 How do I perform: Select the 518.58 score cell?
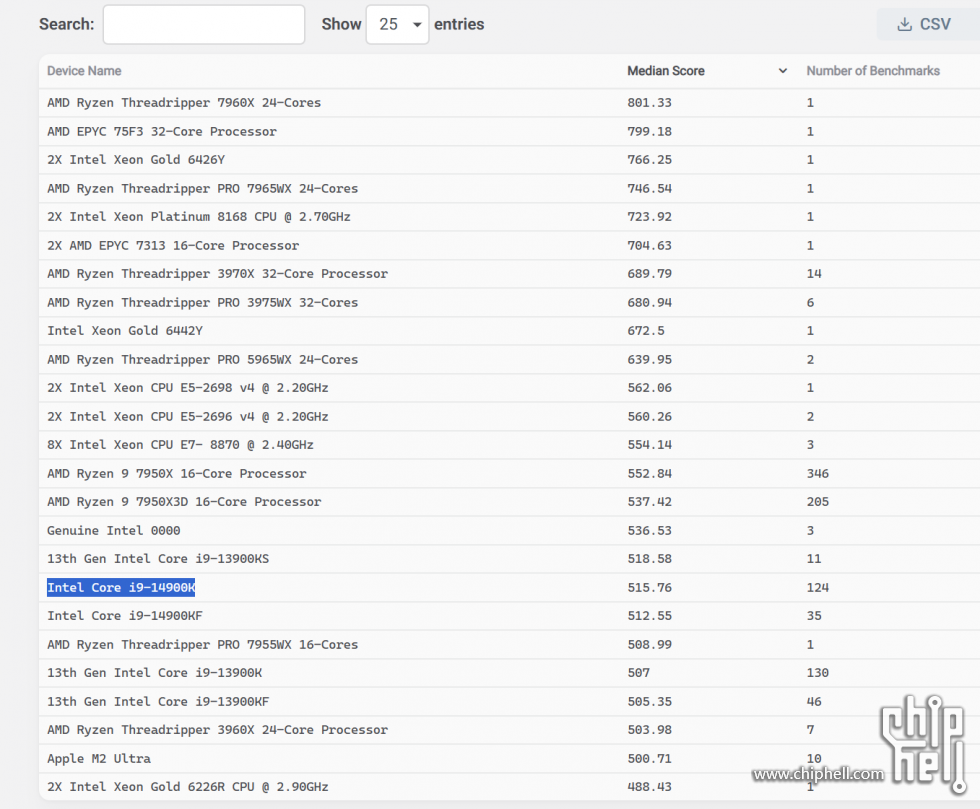coord(649,558)
